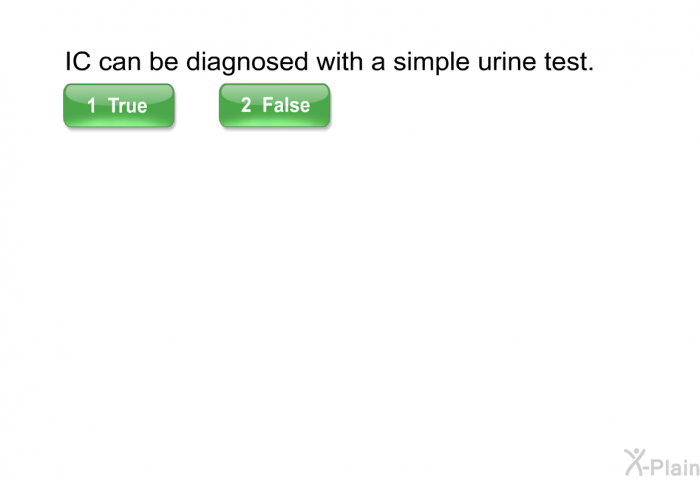Image resolution: width=700 pixels, height=480 pixels.
Task: Choose option 2 False as answer
Action: [275, 105]
